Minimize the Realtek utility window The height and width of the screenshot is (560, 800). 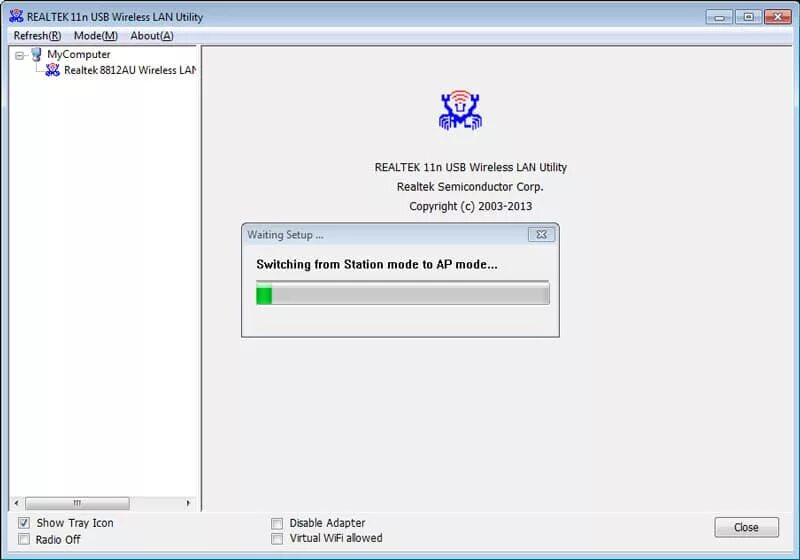pyautogui.click(x=719, y=17)
